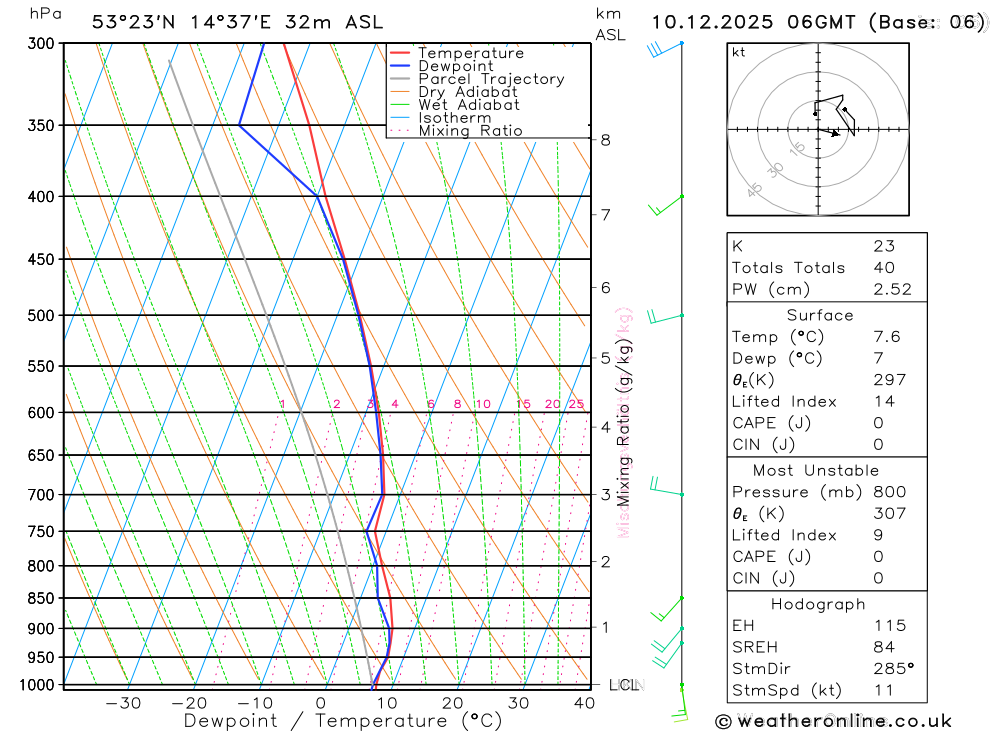Click the 8 km altitude tick label

[x=605, y=140]
